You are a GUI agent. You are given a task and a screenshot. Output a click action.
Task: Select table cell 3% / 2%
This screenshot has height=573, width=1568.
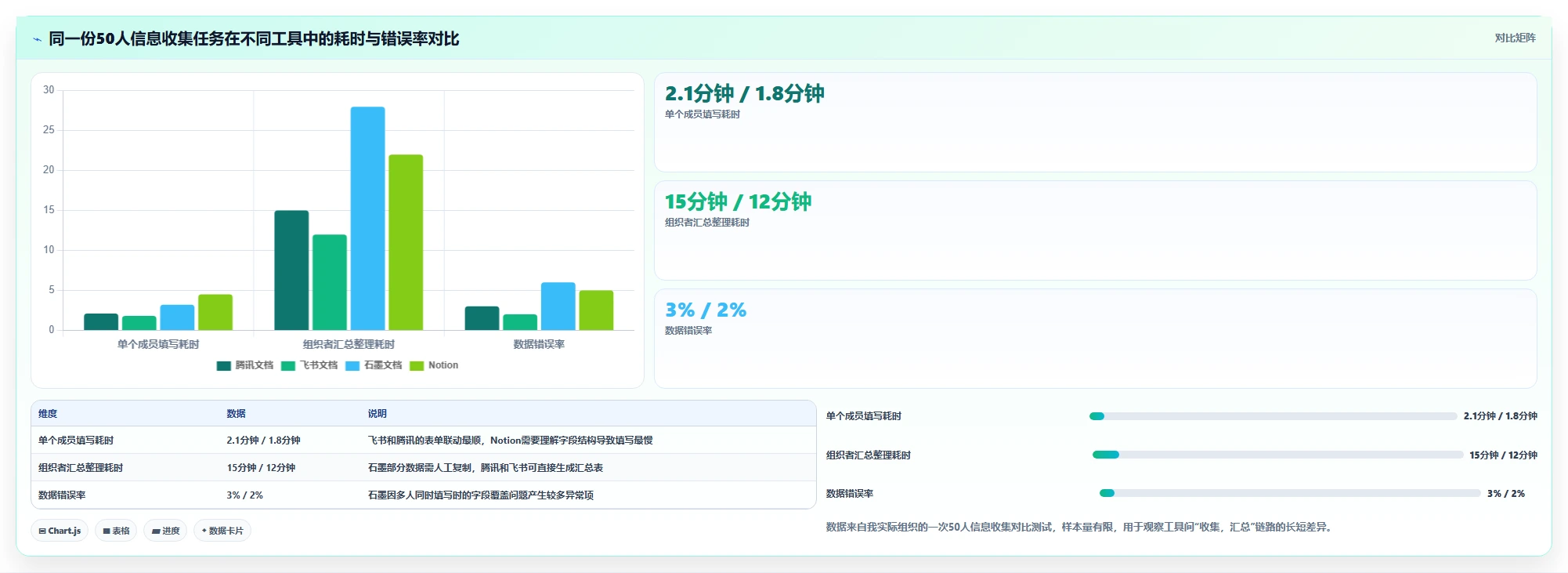[x=244, y=495]
